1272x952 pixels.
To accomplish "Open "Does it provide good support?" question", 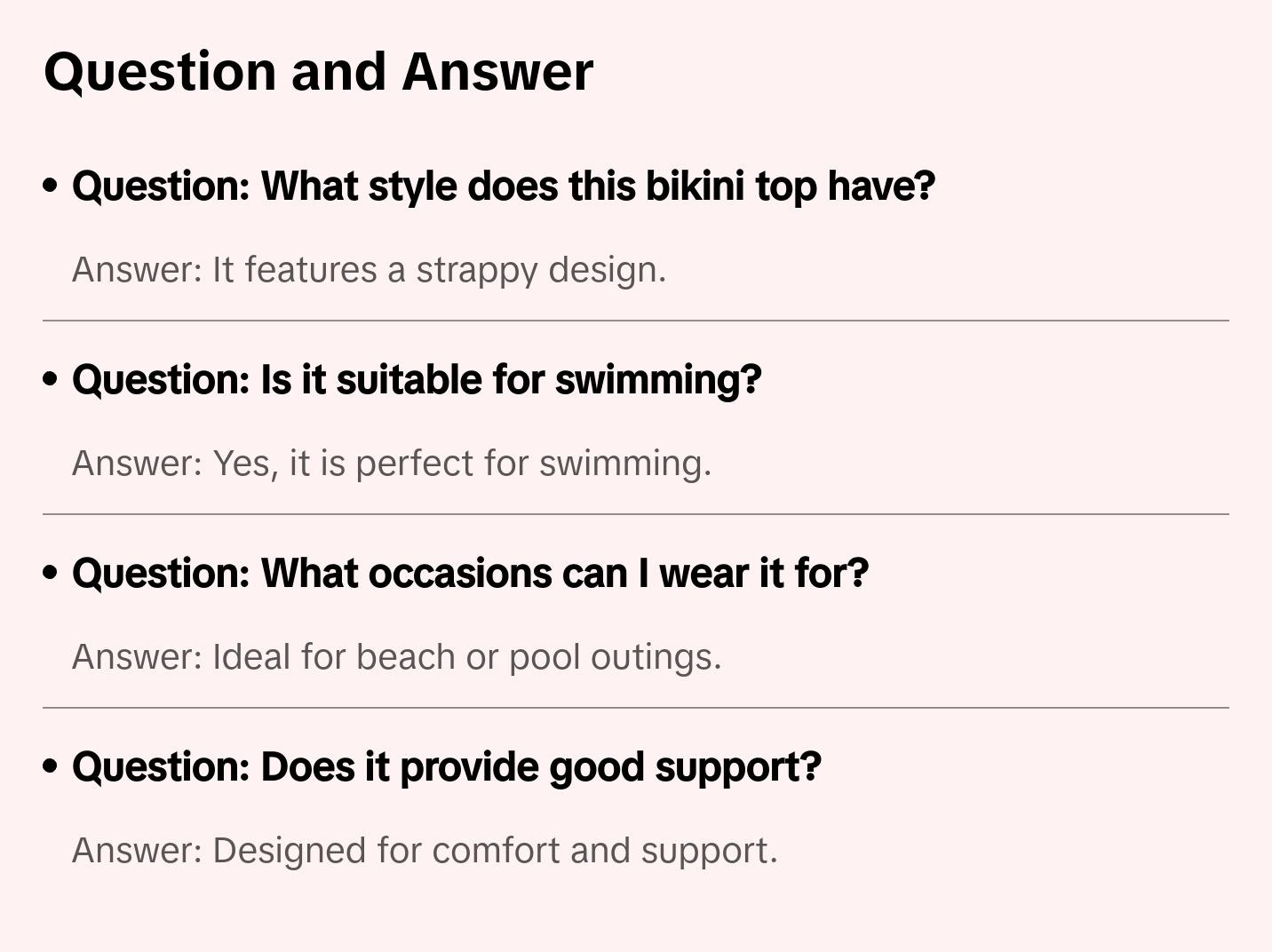I will pos(446,767).
